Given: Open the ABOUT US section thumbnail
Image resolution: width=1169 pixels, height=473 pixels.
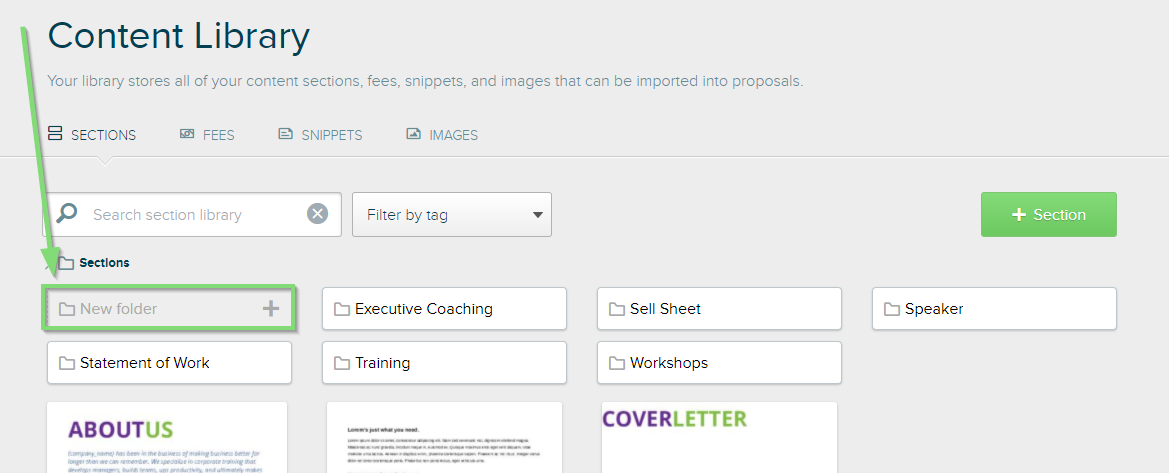Looking at the screenshot, I should (x=167, y=437).
